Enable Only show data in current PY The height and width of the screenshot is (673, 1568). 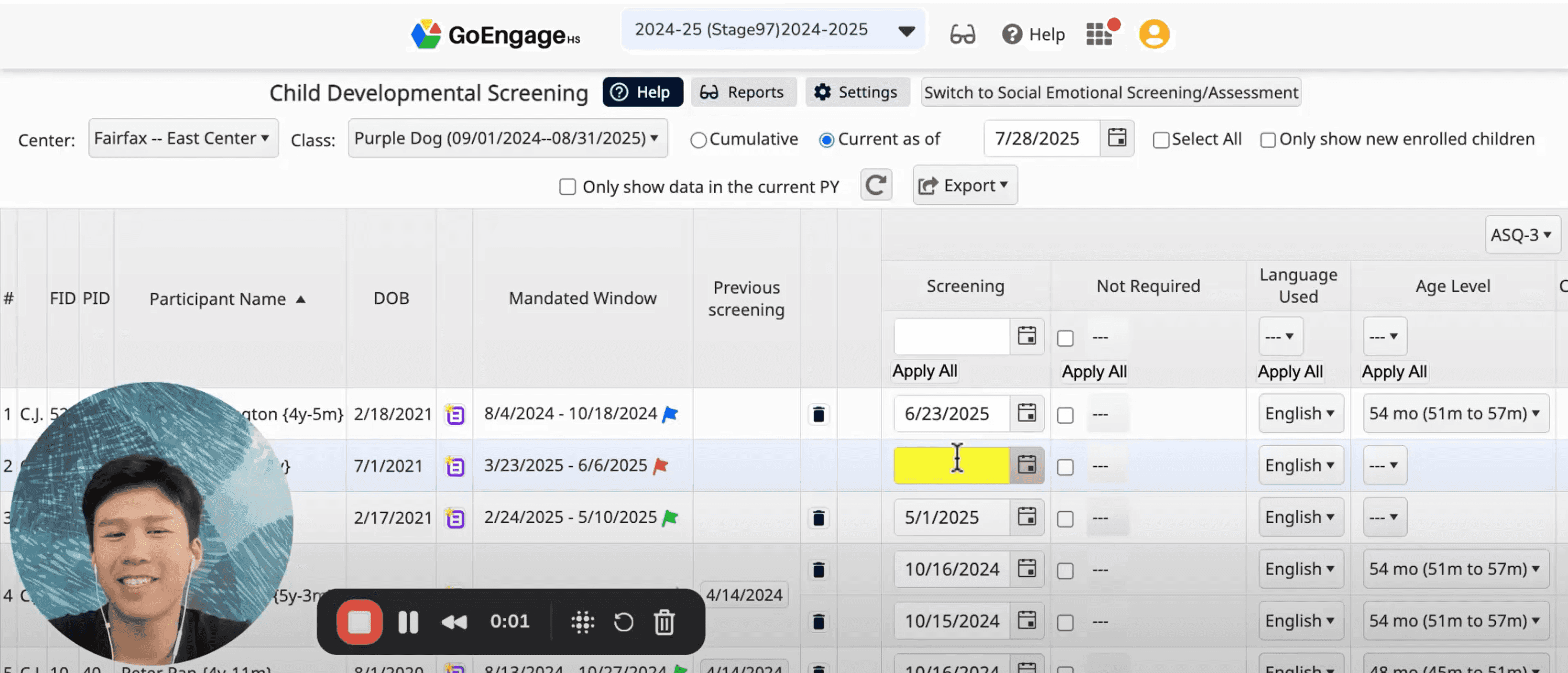[568, 187]
